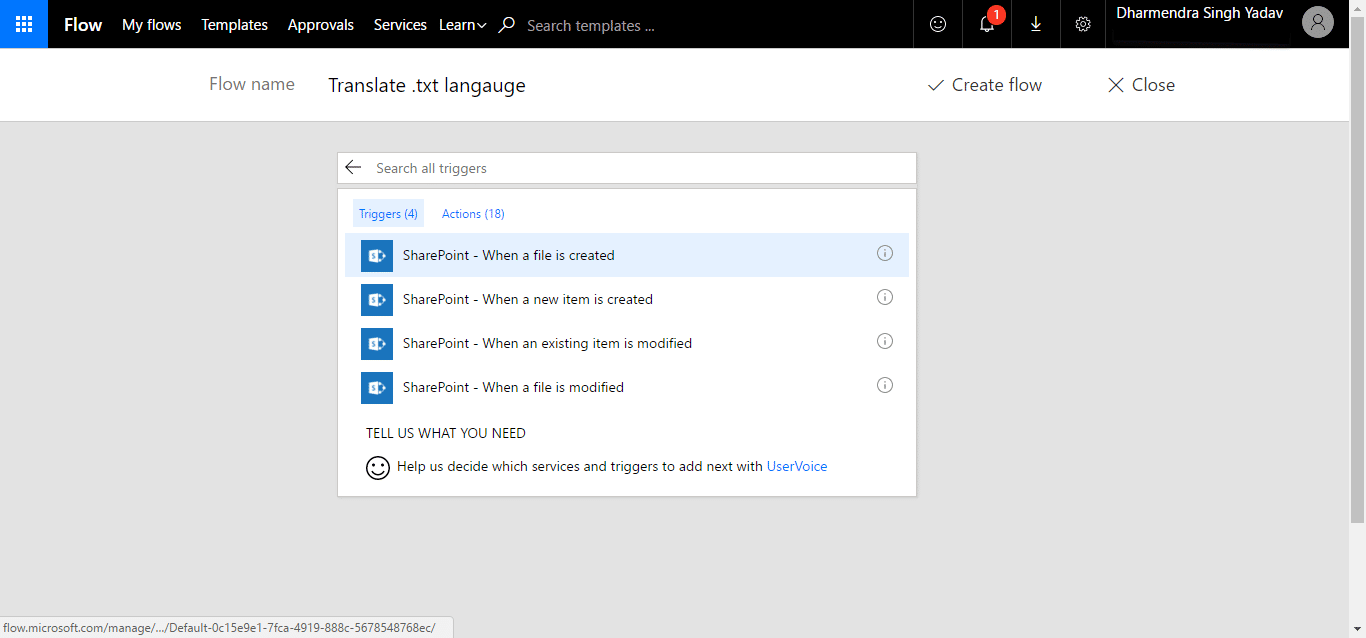
Task: Open the settings gear icon
Action: click(1083, 24)
